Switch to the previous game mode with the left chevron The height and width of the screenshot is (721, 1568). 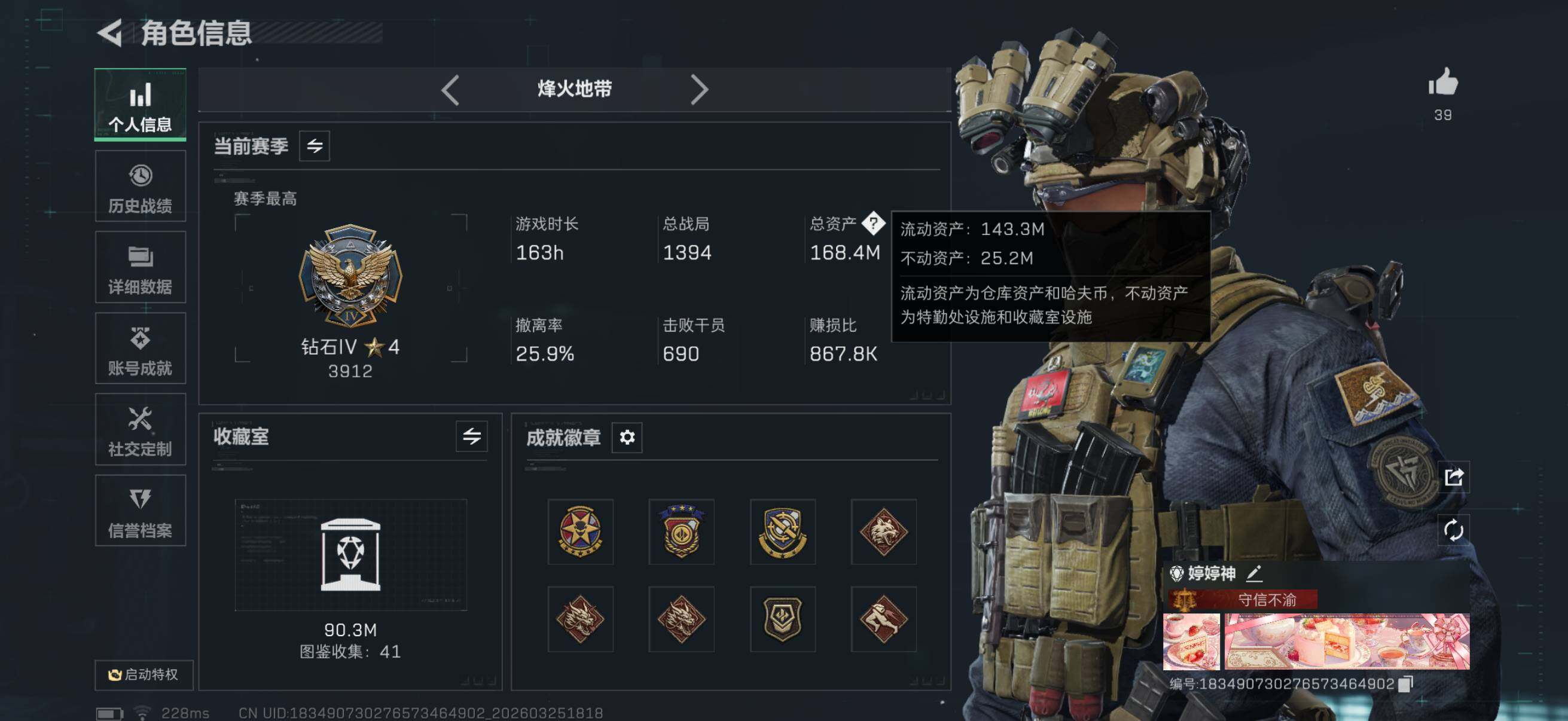pos(450,90)
